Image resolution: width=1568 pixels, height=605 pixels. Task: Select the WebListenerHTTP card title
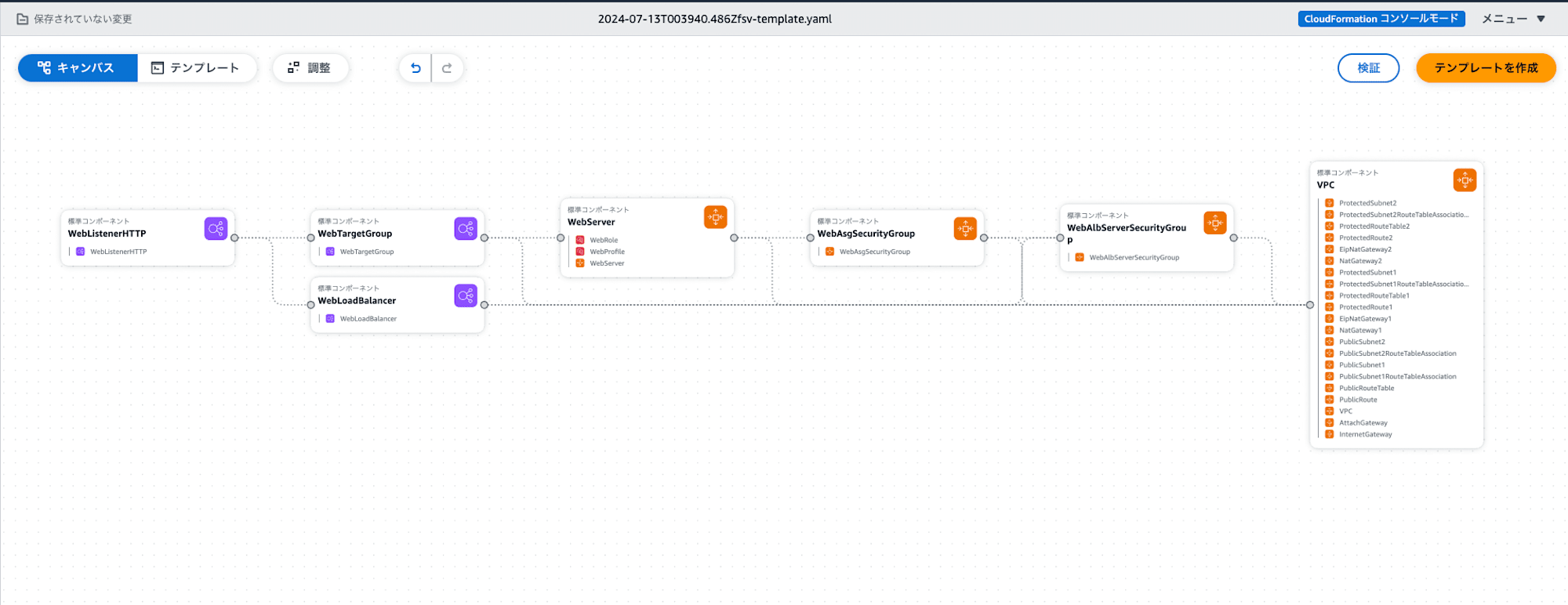[107, 234]
